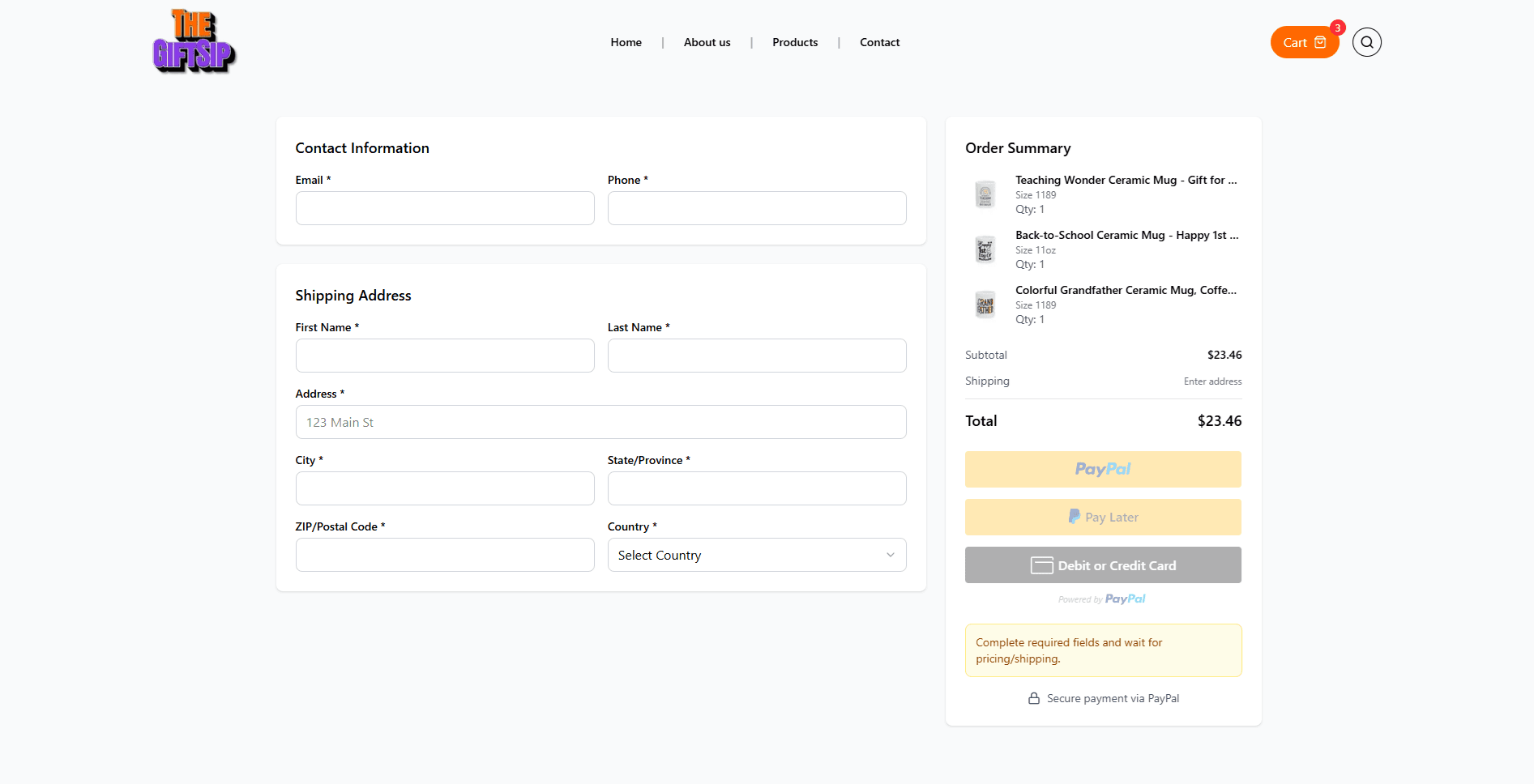Viewport: 1534px width, 784px height.
Task: Expand the Select Country dropdown
Action: 756,555
